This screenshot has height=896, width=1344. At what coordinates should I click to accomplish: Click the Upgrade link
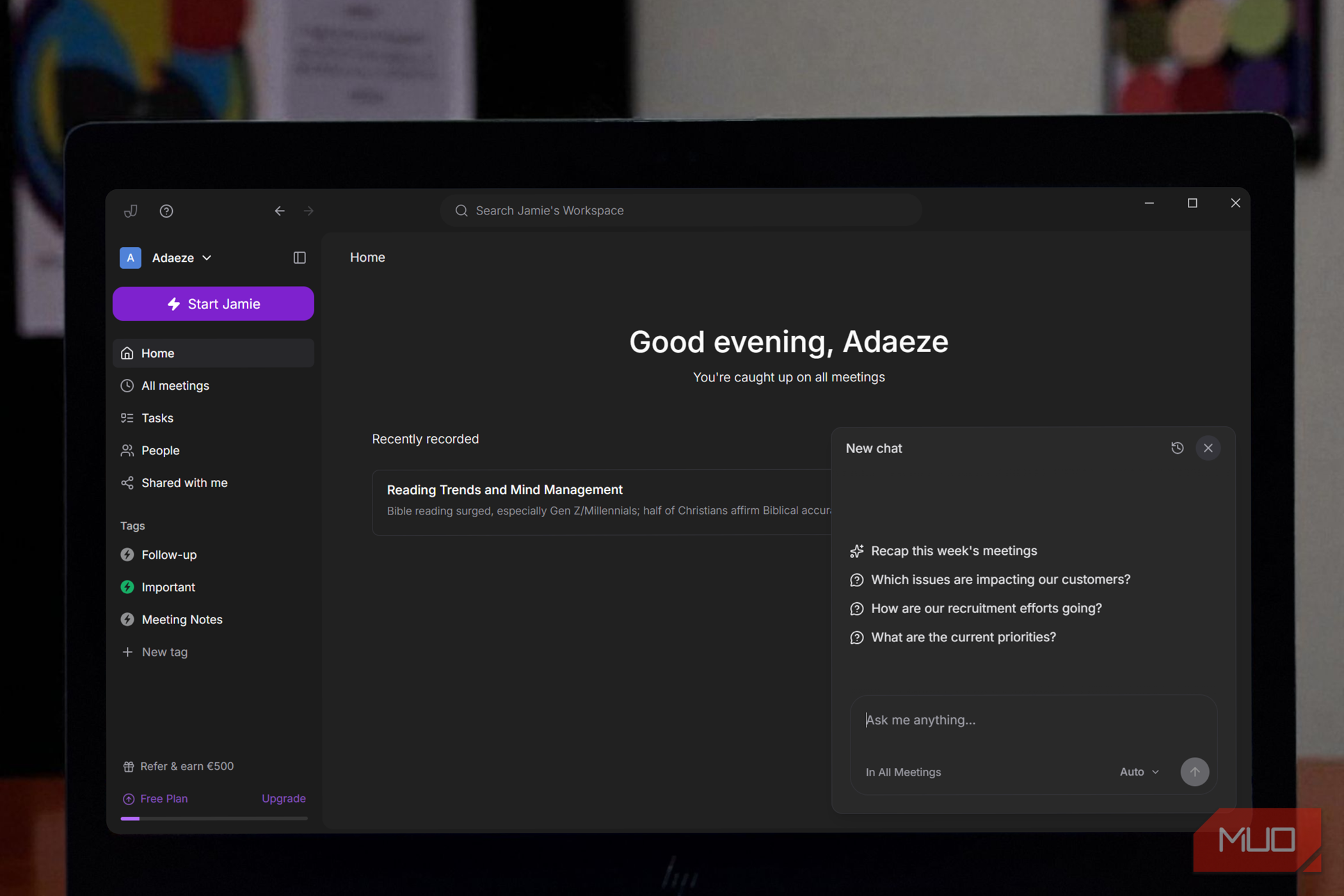click(284, 798)
